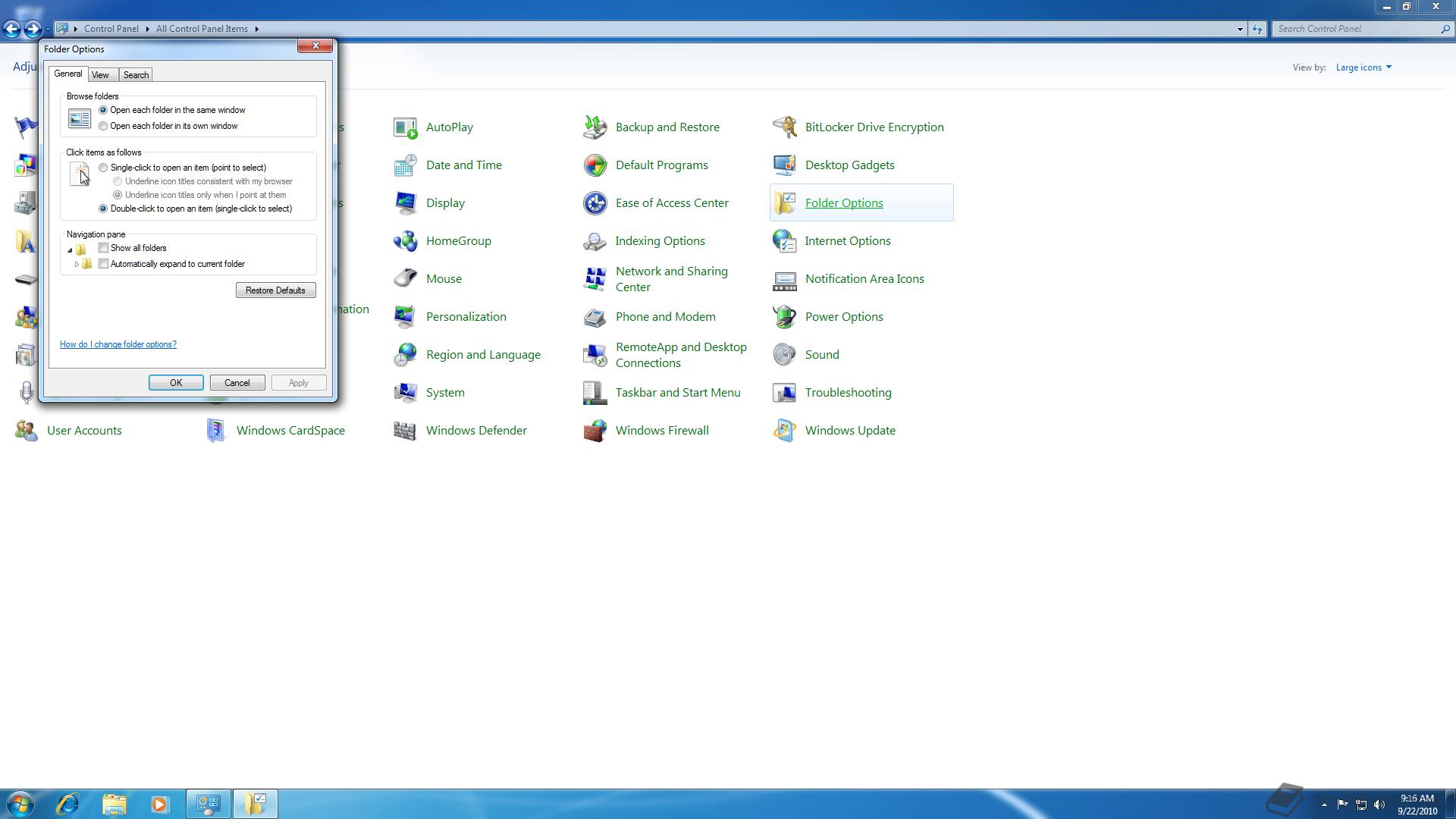Switch to the View tab

click(100, 75)
